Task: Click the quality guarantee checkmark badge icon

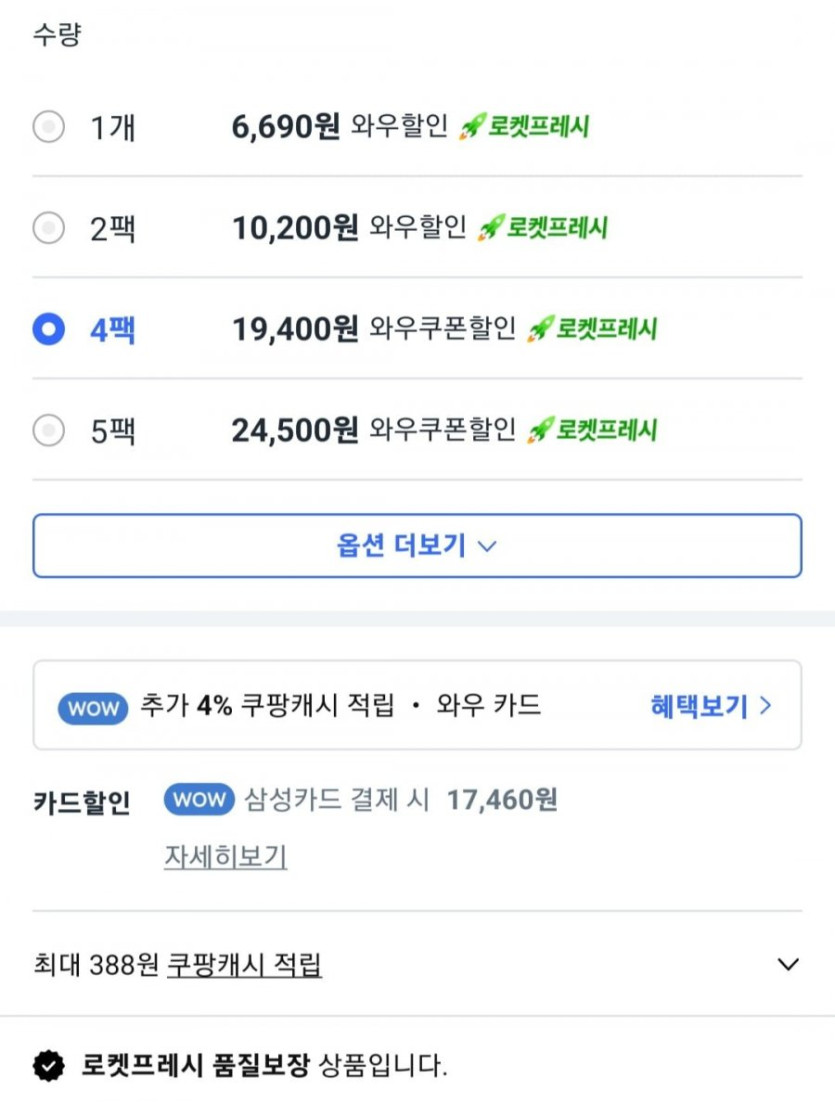Action: (48, 1066)
